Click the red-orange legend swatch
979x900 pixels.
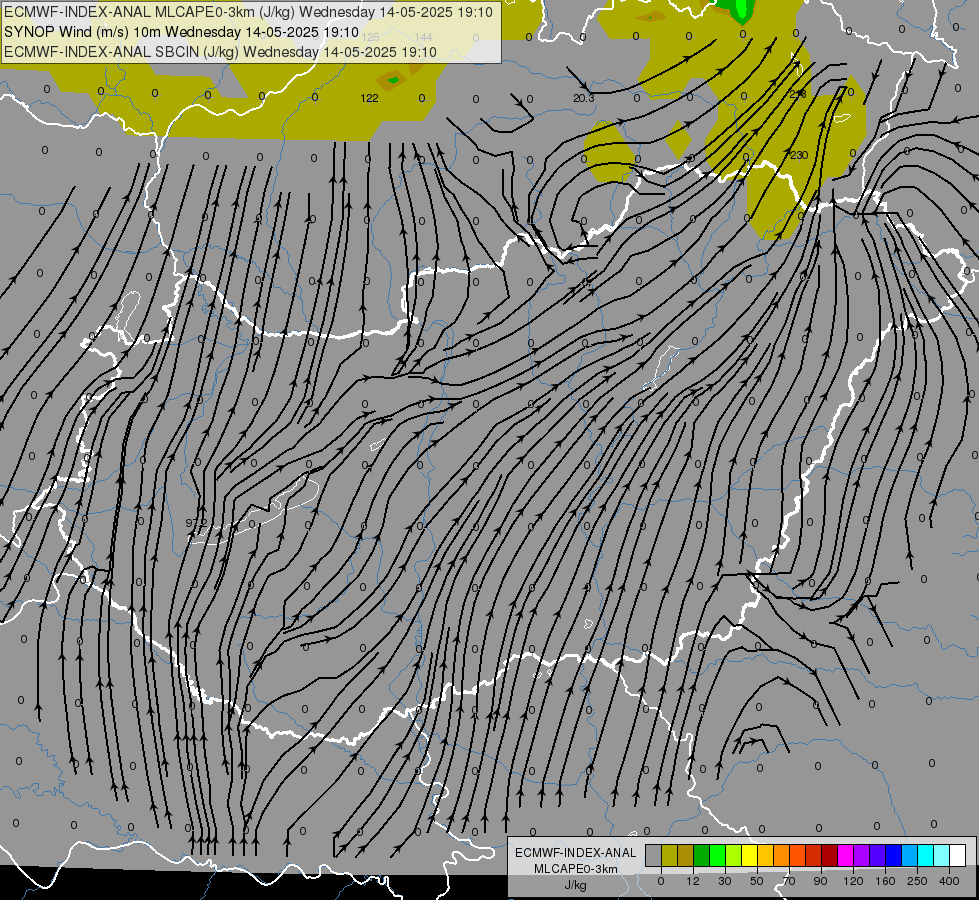pyautogui.click(x=798, y=855)
